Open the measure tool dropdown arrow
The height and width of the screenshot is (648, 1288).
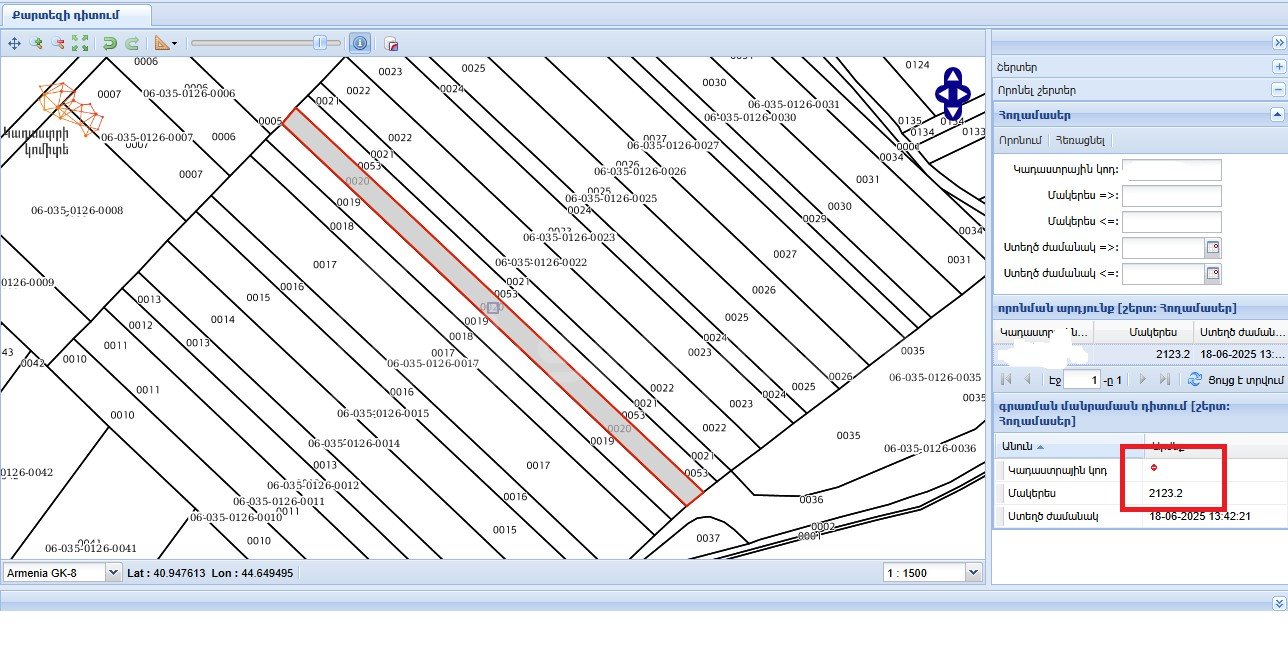(175, 44)
